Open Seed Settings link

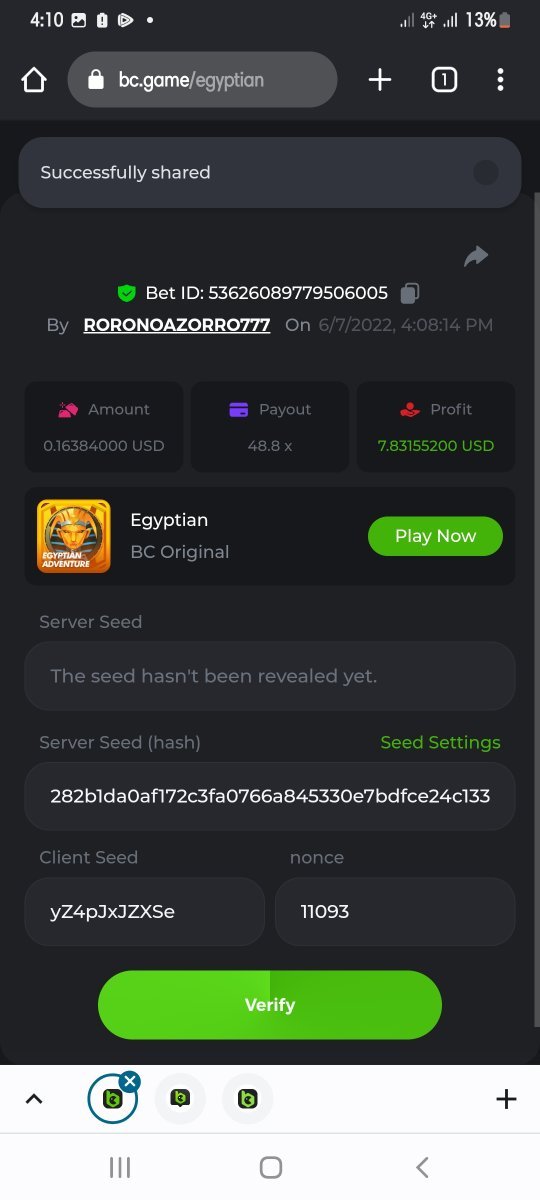click(440, 742)
